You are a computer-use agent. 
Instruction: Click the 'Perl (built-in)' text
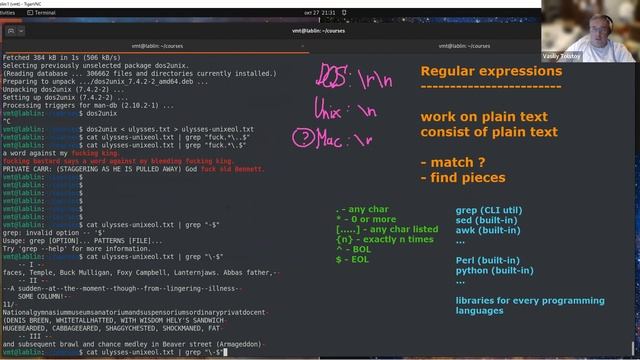(x=487, y=260)
